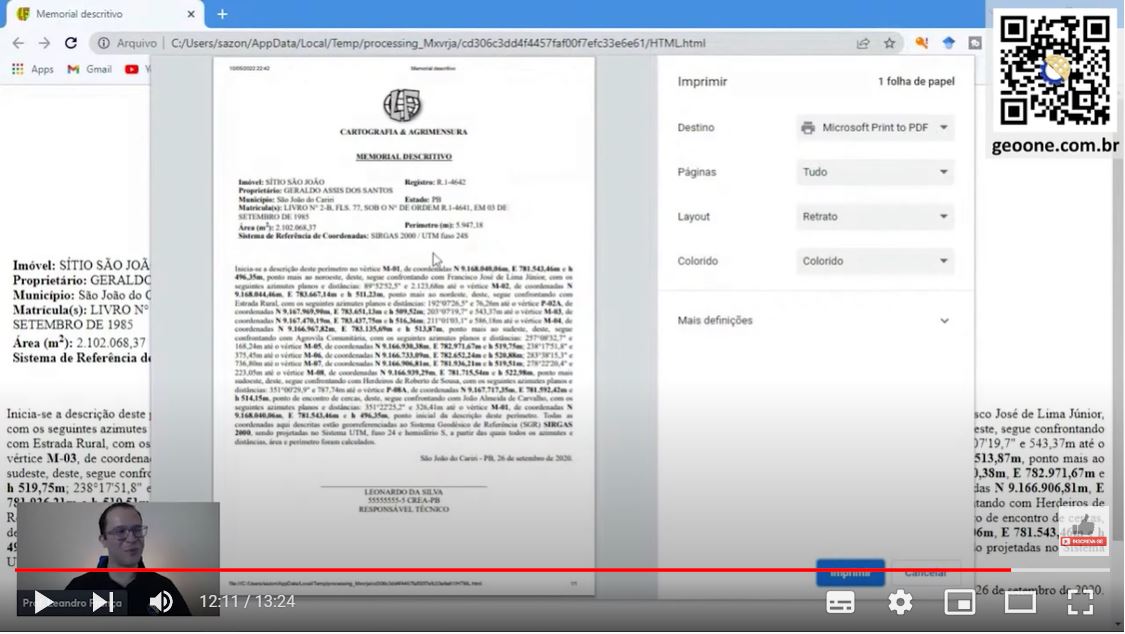Image resolution: width=1125 pixels, height=634 pixels.
Task: Click the print preview page thumbnail
Action: (404, 326)
